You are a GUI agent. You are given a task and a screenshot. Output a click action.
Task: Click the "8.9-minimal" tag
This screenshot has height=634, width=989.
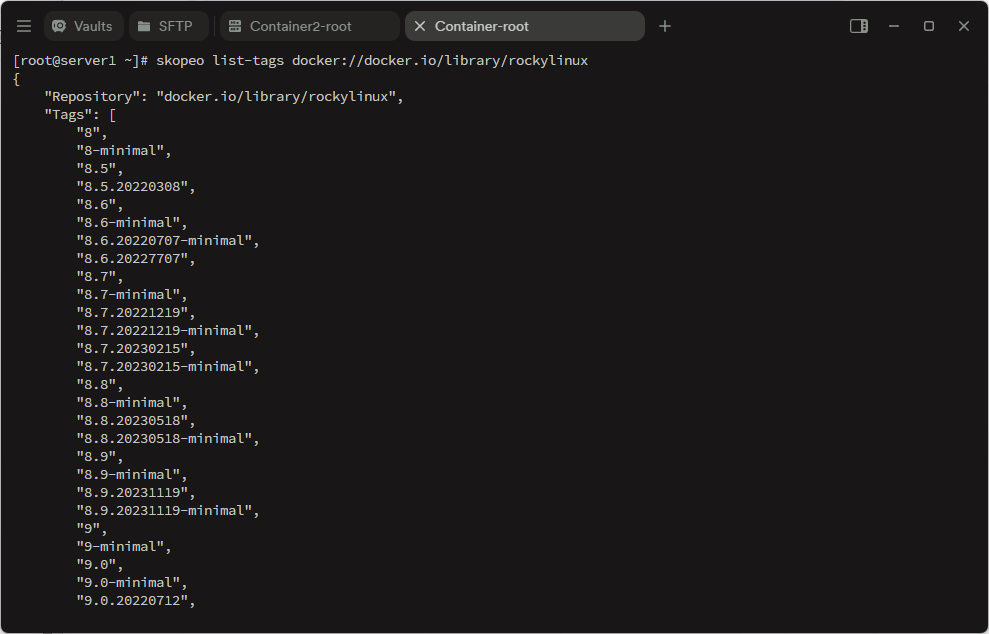(x=132, y=474)
